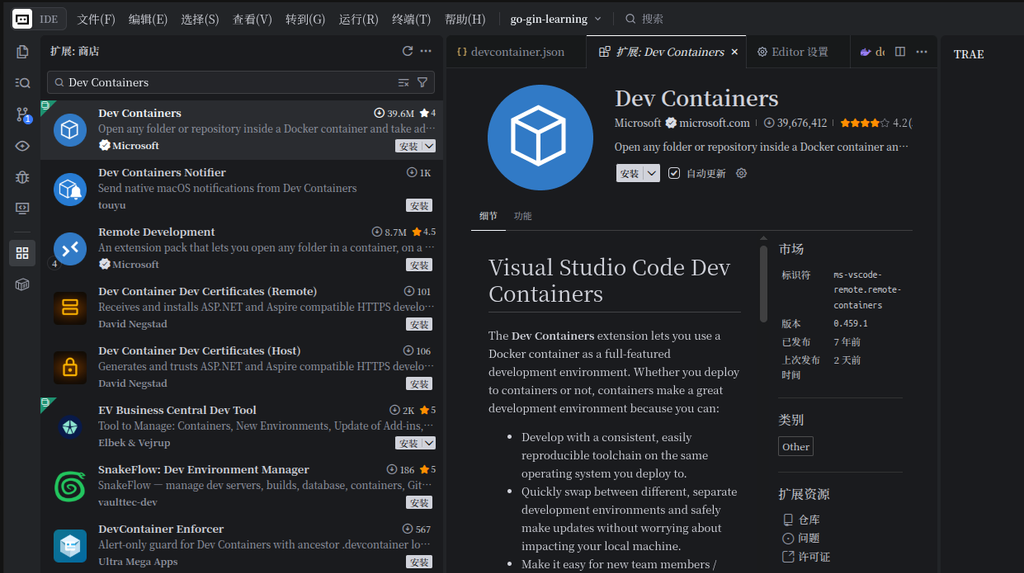Screen dimensions: 1024x573
Task: Click the TRAE IDE logo icon
Action: [x=22, y=19]
